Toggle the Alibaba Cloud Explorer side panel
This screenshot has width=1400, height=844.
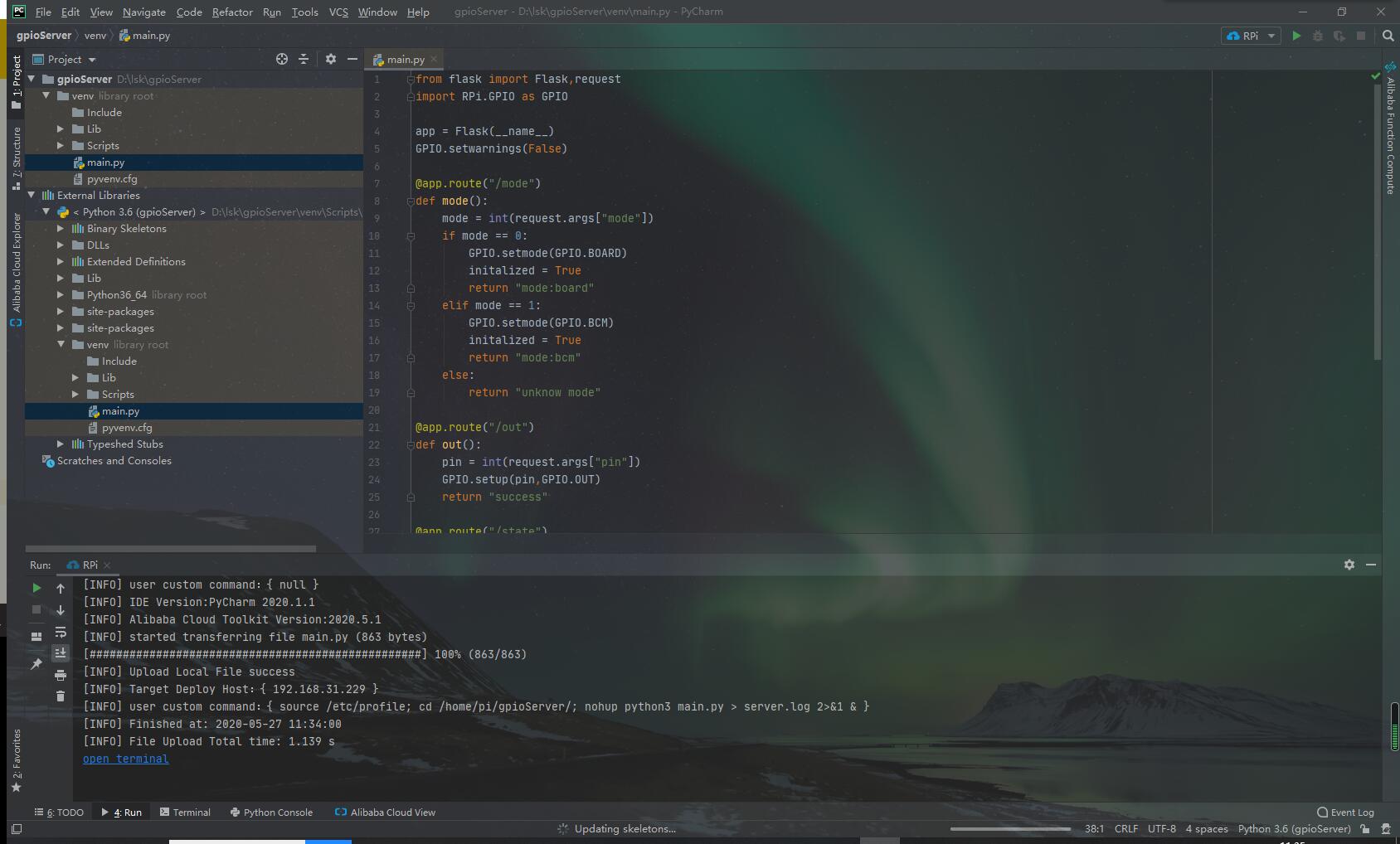click(x=16, y=269)
